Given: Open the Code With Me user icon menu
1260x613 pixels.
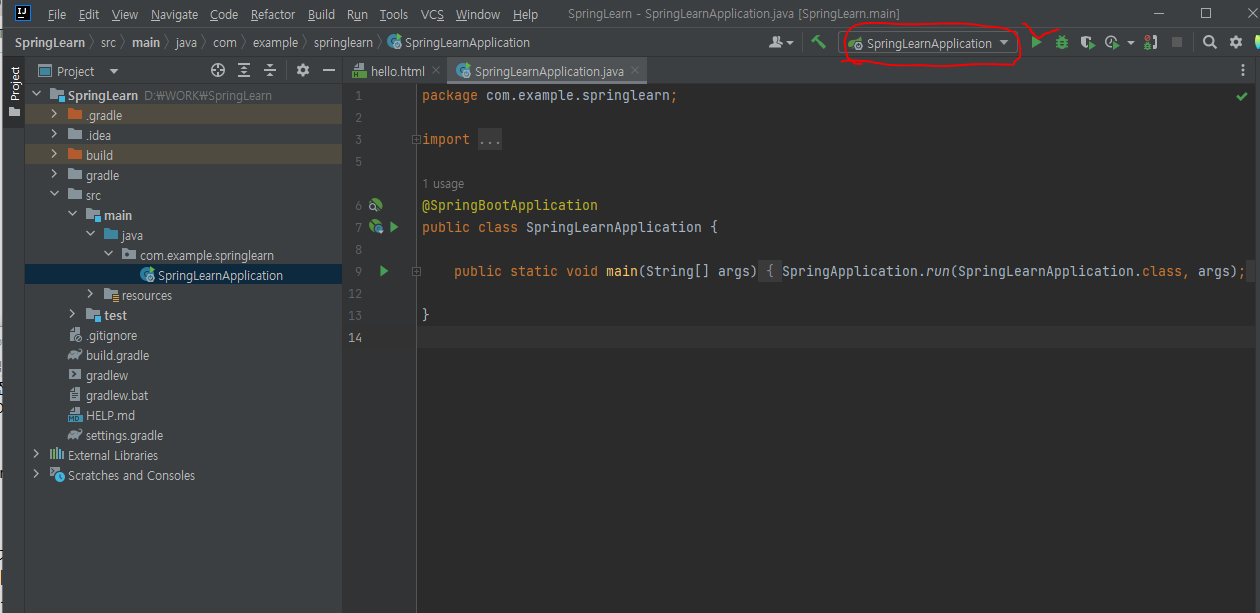Looking at the screenshot, I should (781, 43).
